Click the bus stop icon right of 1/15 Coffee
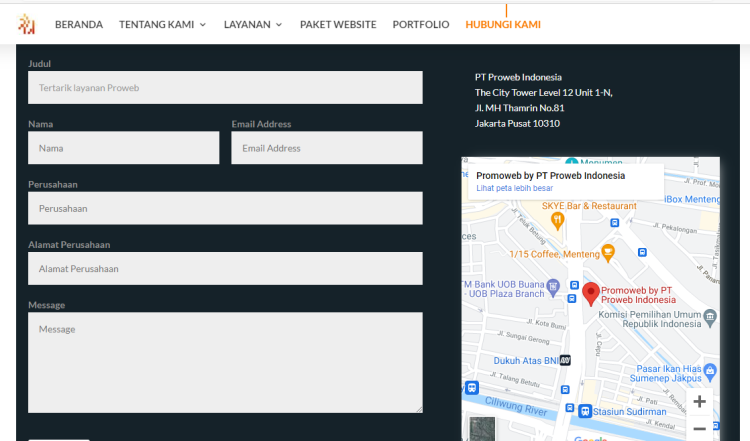The width and height of the screenshot is (750, 441). (x=642, y=252)
